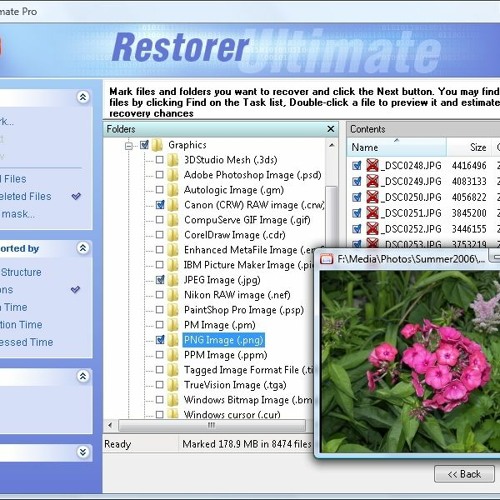Click the 'Marked 178.9 MB' status text
The image size is (500, 500).
tap(247, 444)
